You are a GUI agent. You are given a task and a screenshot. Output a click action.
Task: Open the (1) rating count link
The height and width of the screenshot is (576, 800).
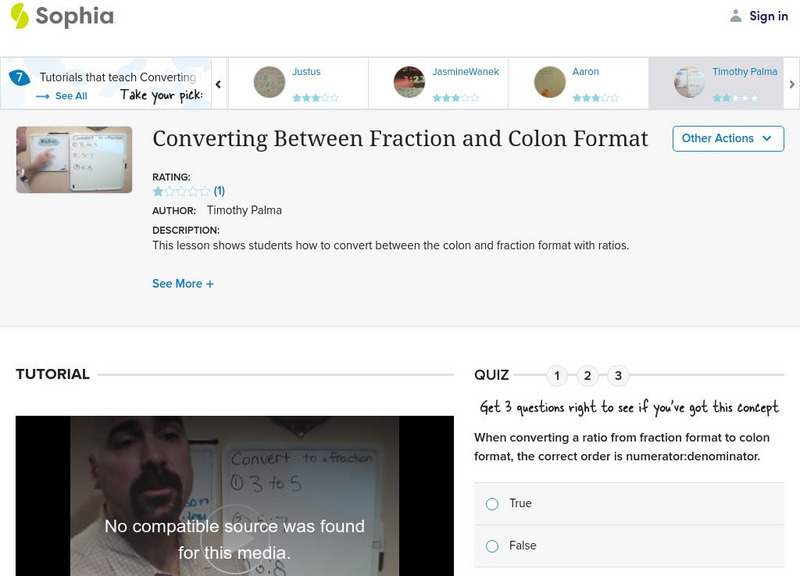219,191
